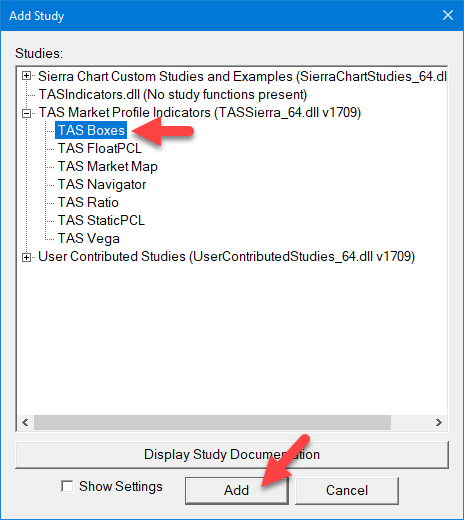The height and width of the screenshot is (520, 464).
Task: Select TAS FloatPCL study
Action: [100, 148]
